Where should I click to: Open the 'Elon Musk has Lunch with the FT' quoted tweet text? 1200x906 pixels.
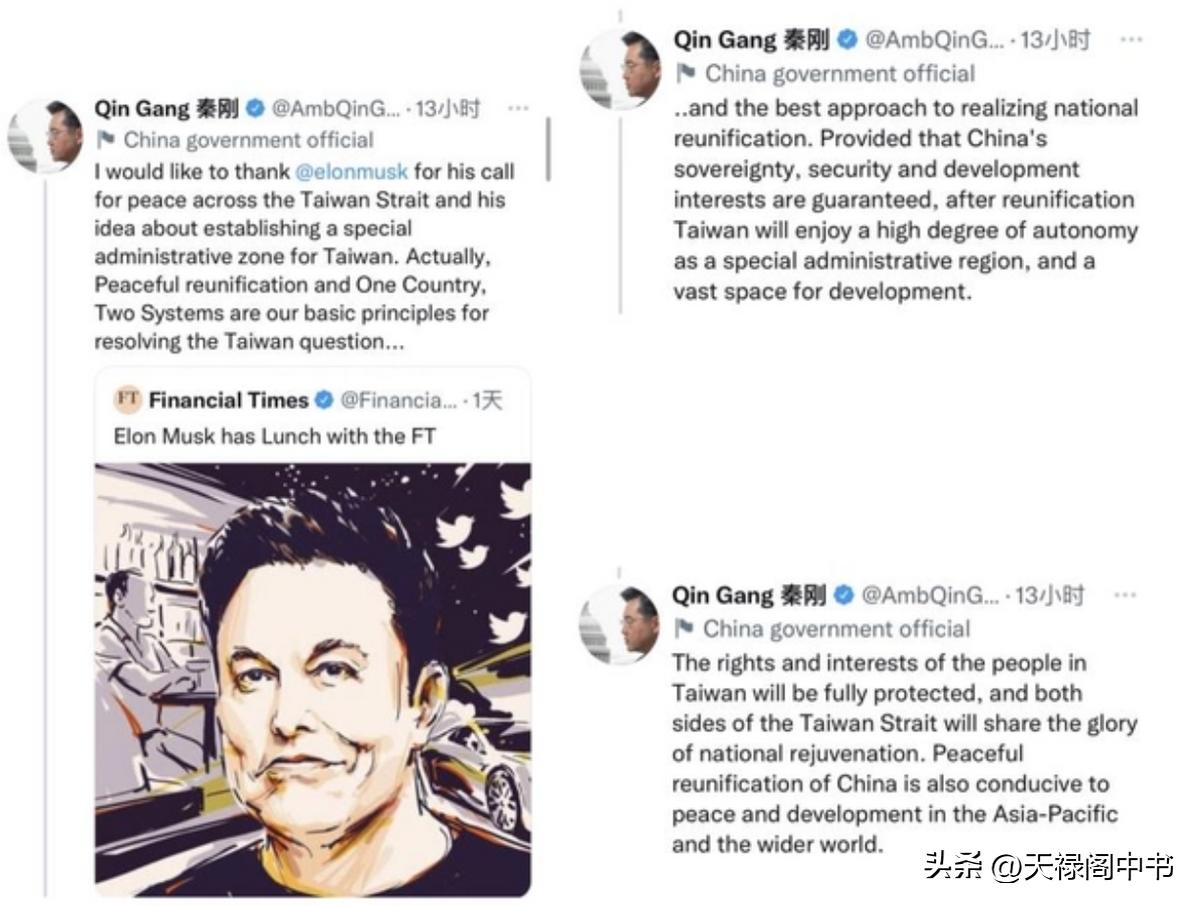[275, 436]
